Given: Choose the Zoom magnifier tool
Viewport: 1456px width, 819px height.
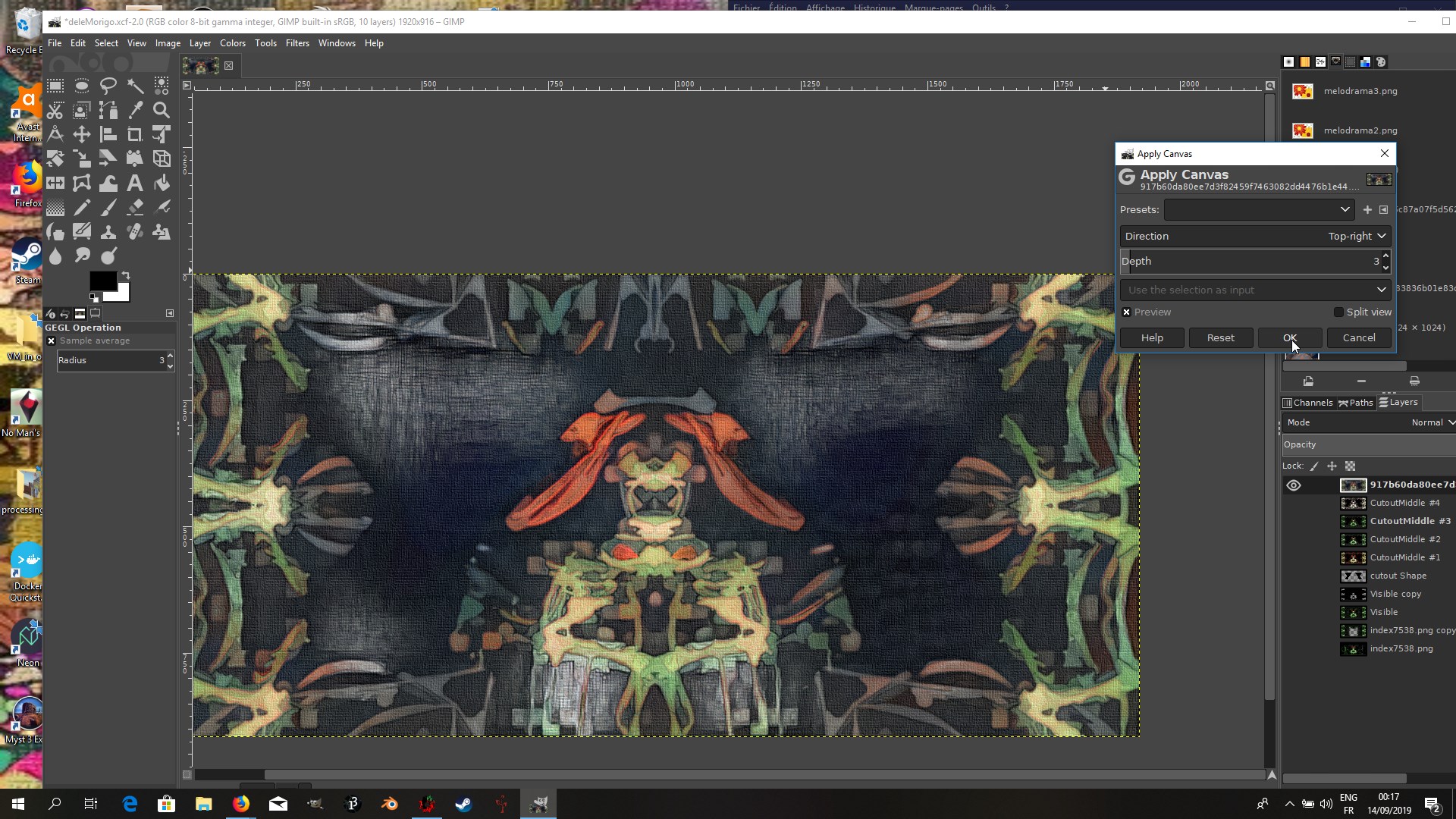Looking at the screenshot, I should pyautogui.click(x=162, y=110).
